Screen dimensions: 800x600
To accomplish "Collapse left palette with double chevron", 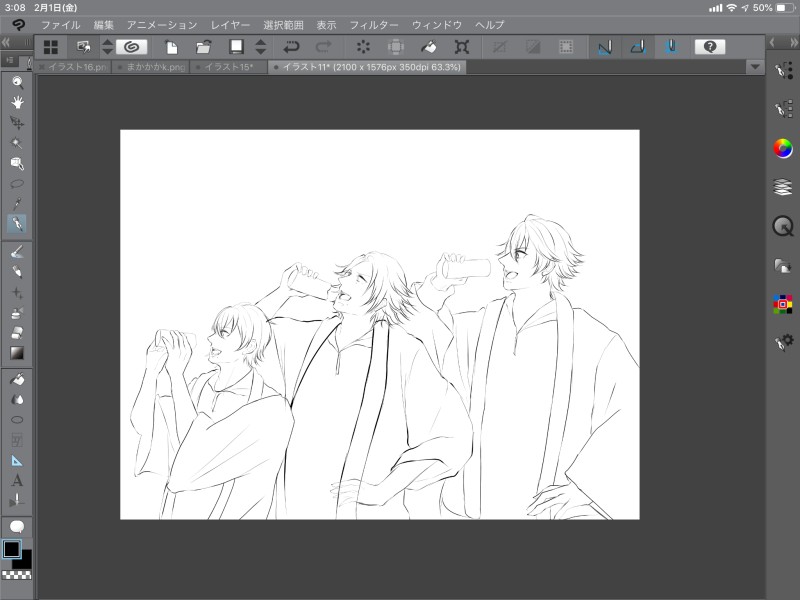I will (6, 43).
